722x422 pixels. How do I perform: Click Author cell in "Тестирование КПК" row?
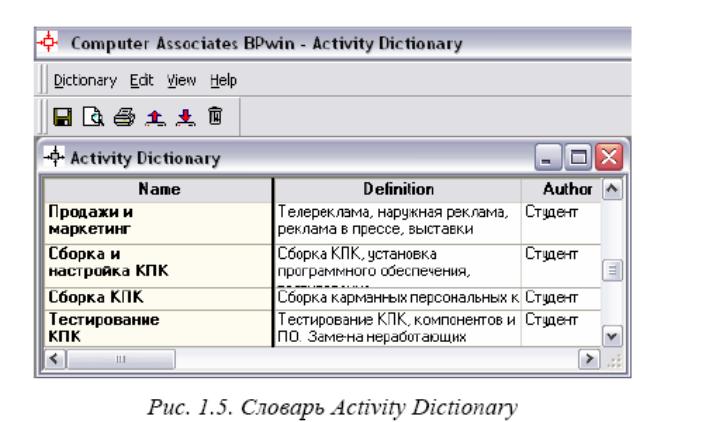561,328
